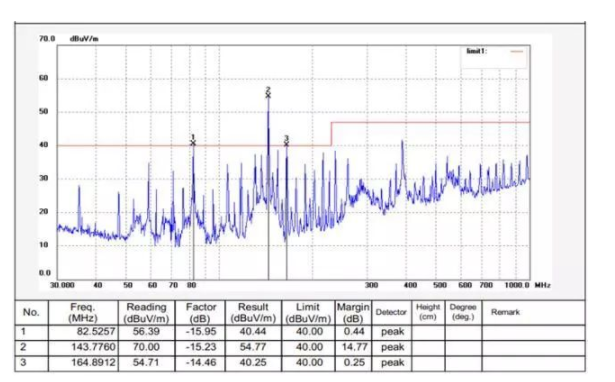The image size is (615, 382).
Task: Click the Degree (deg.) column header
Action: (x=463, y=312)
